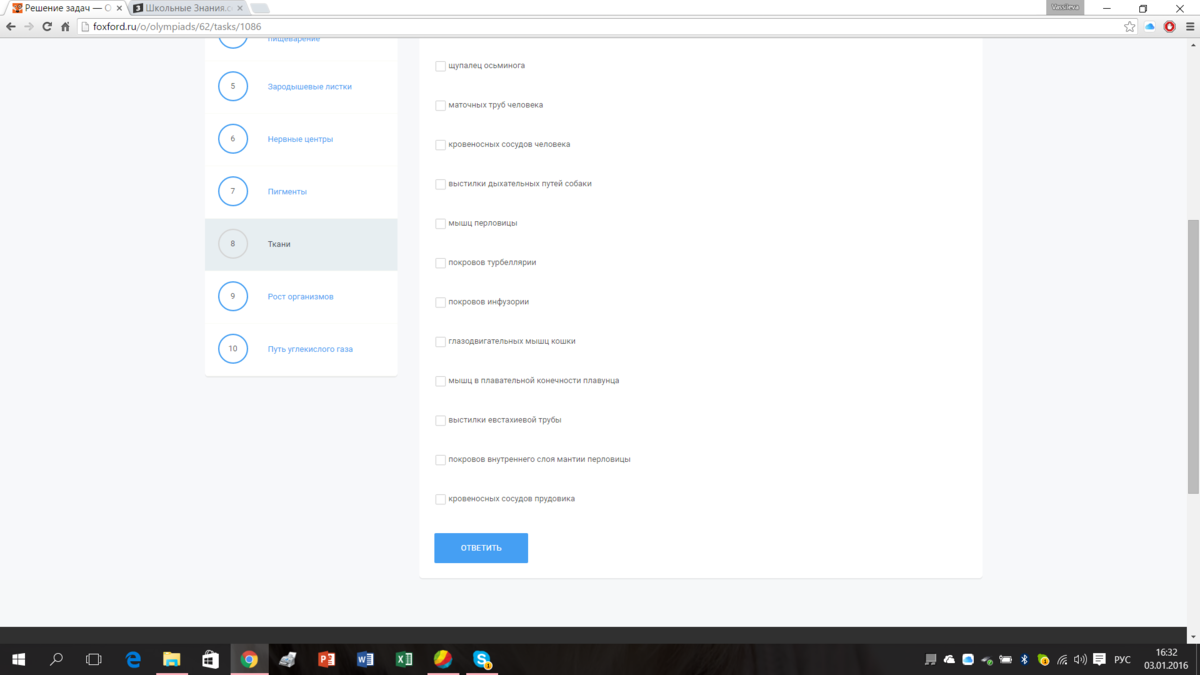Launch Microsoft Edge from taskbar

pos(133,660)
